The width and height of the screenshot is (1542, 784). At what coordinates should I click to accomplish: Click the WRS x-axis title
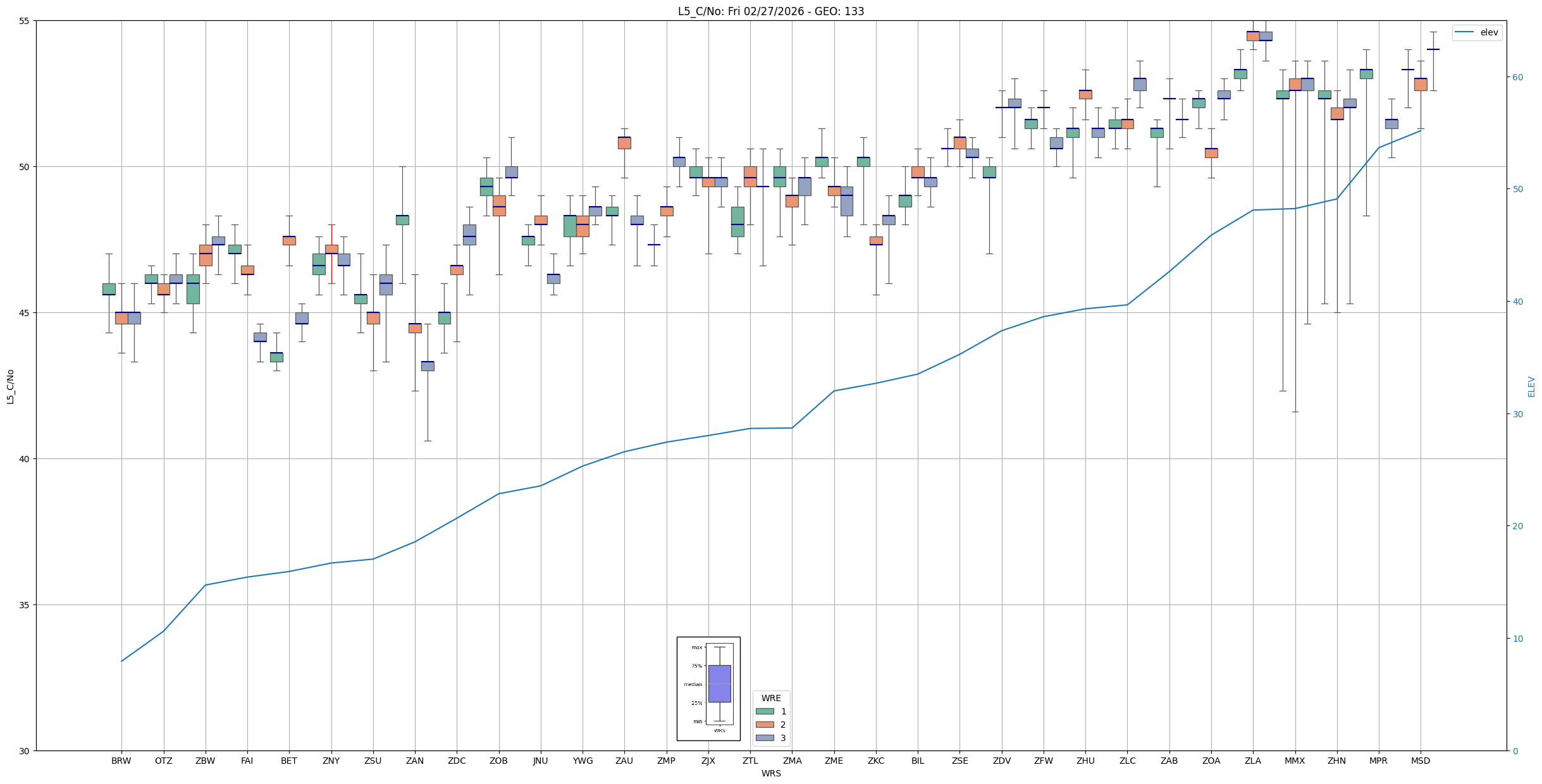tap(770, 773)
